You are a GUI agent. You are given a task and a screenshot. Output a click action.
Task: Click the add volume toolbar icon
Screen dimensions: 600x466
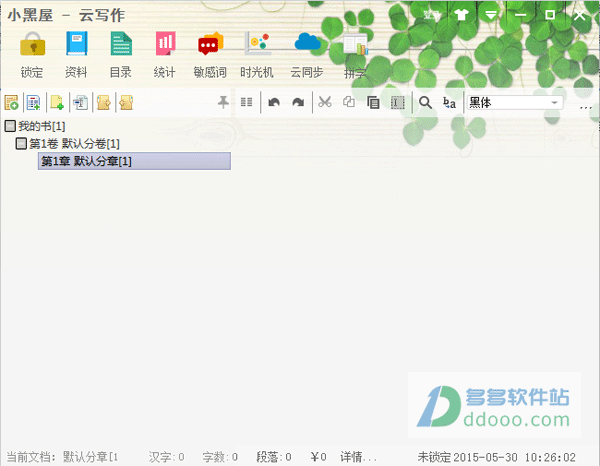pyautogui.click(x=34, y=103)
